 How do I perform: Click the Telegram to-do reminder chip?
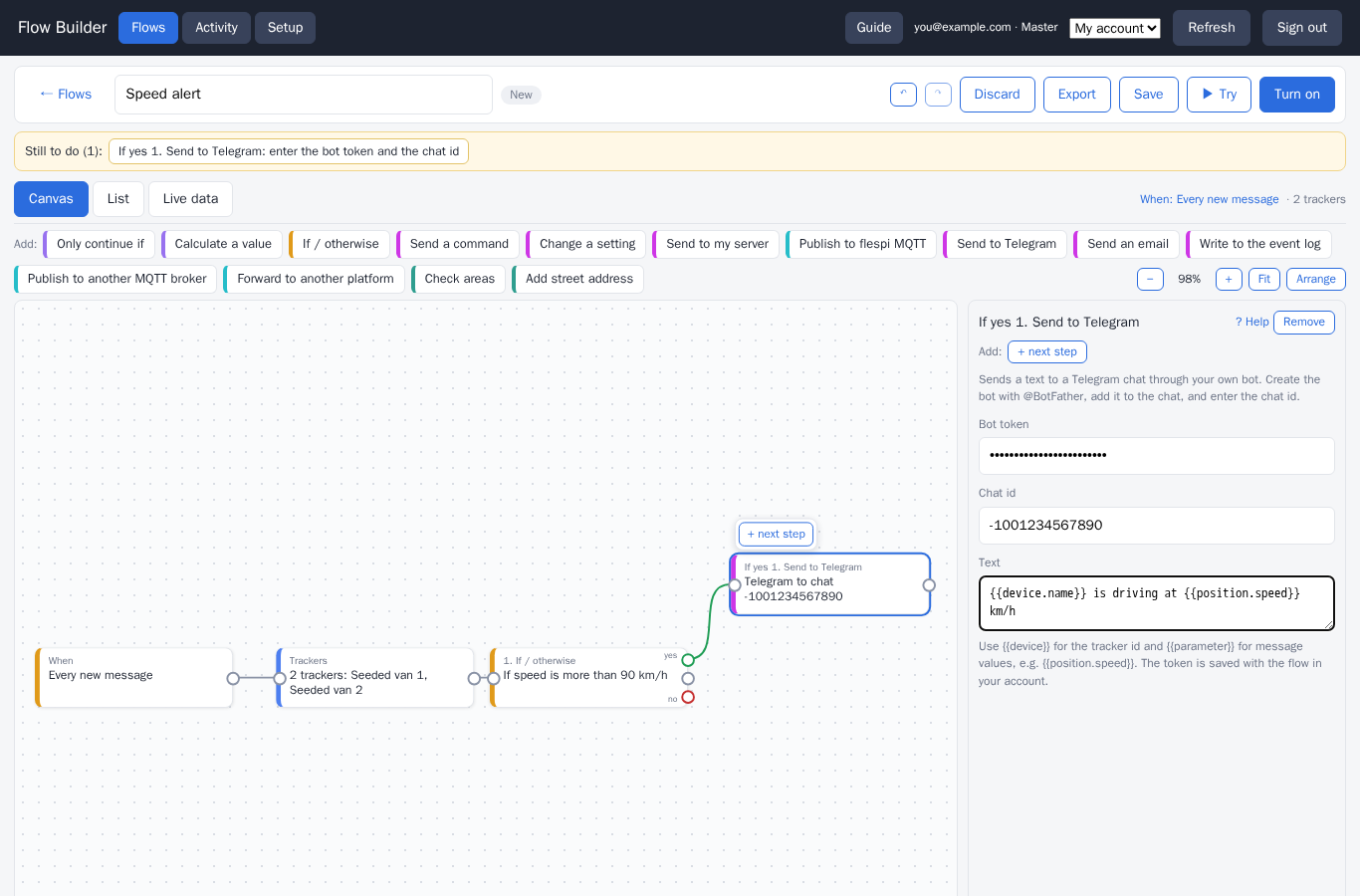(289, 151)
